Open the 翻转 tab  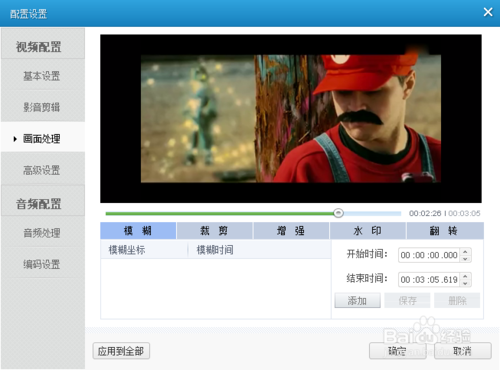tap(445, 231)
